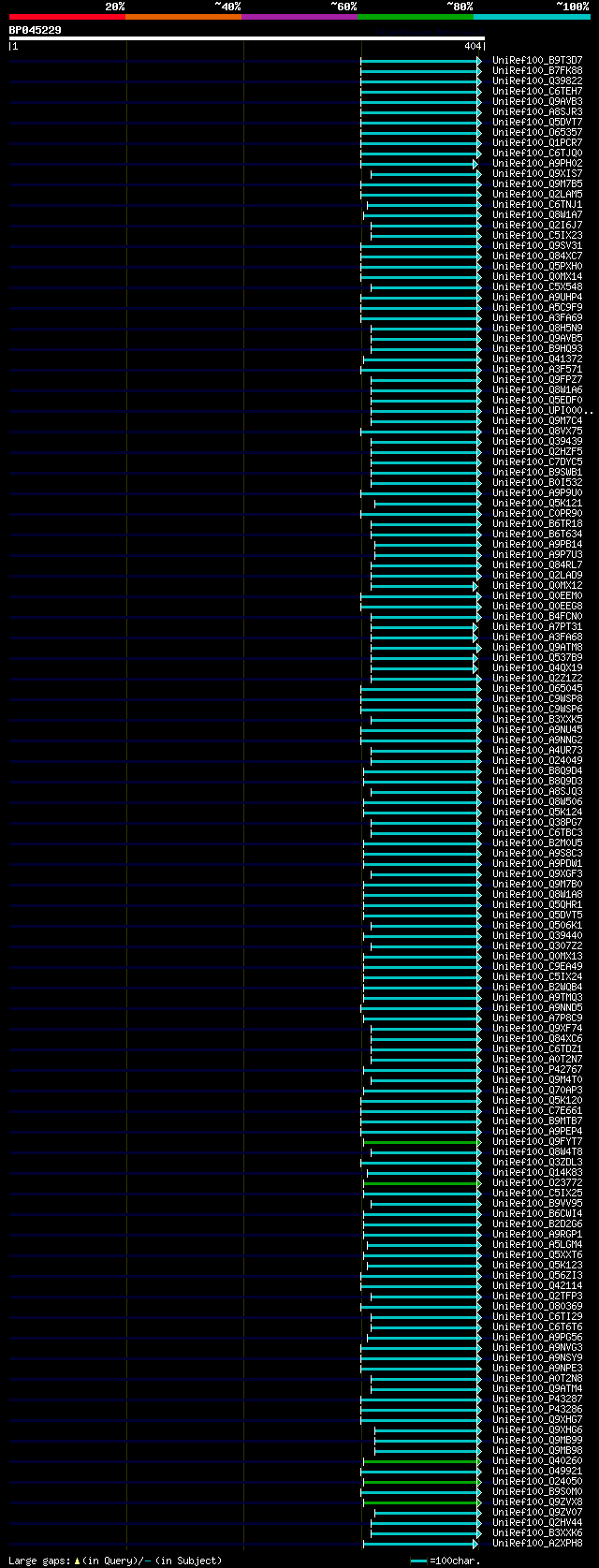599x1568 pixels.
Task: Select the UniRef100_O49921 label
Action: 537,1471
